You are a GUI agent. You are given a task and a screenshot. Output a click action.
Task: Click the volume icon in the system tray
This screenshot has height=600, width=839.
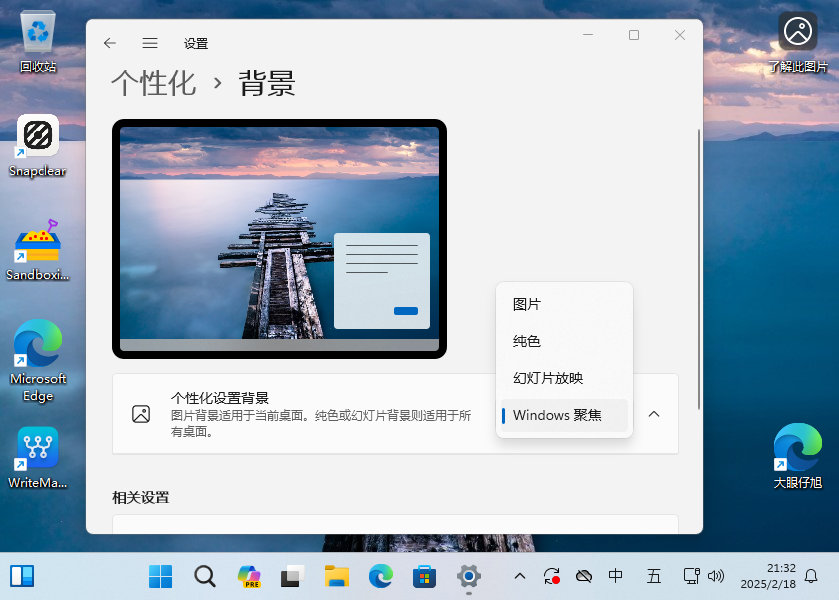(x=716, y=576)
